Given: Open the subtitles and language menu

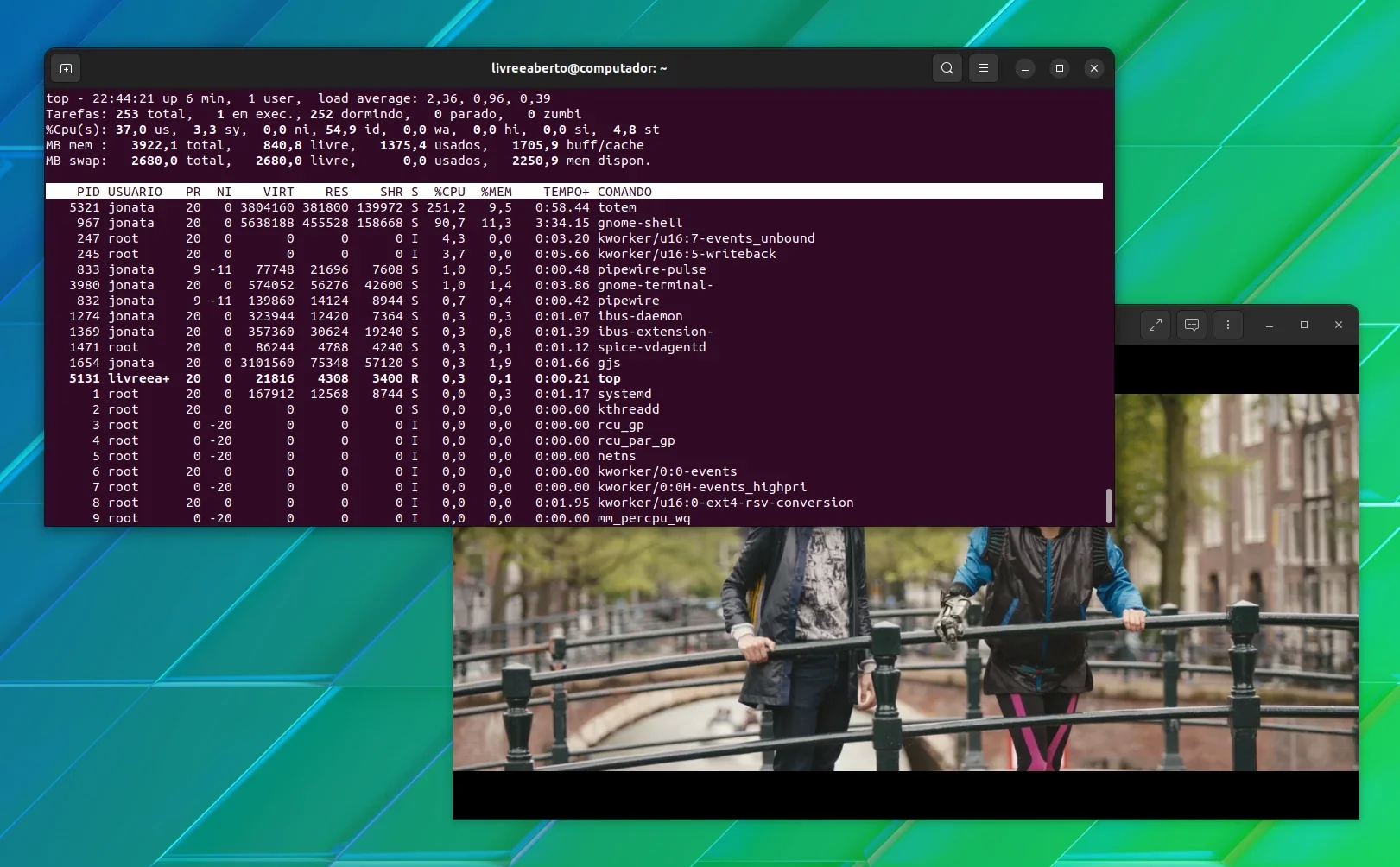Looking at the screenshot, I should 1192,325.
